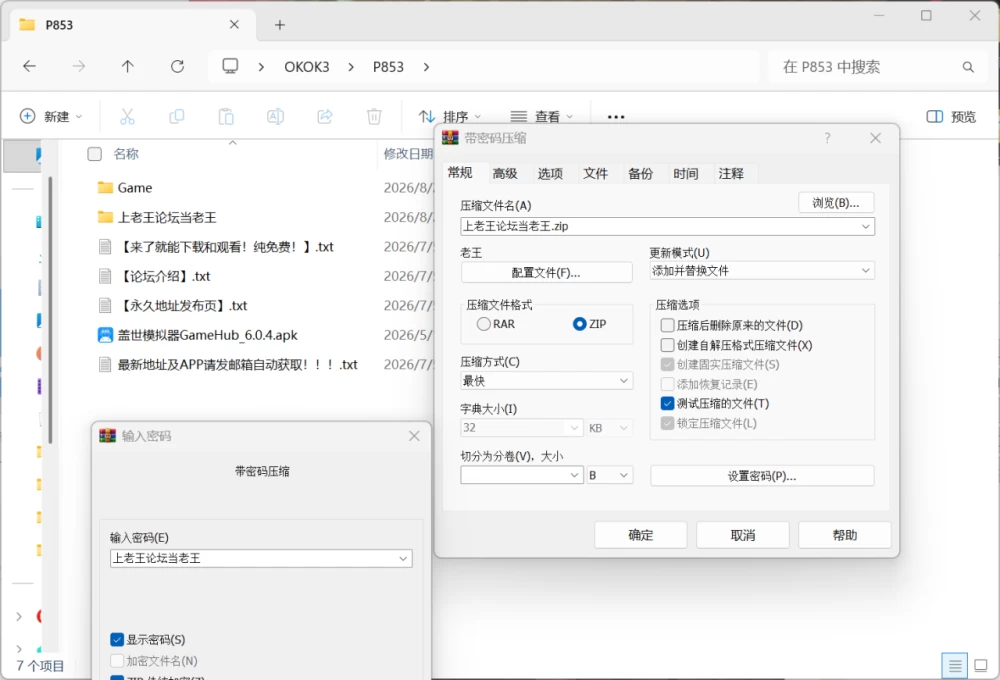
Task: Click the 浏览(B)... button
Action: pos(836,203)
